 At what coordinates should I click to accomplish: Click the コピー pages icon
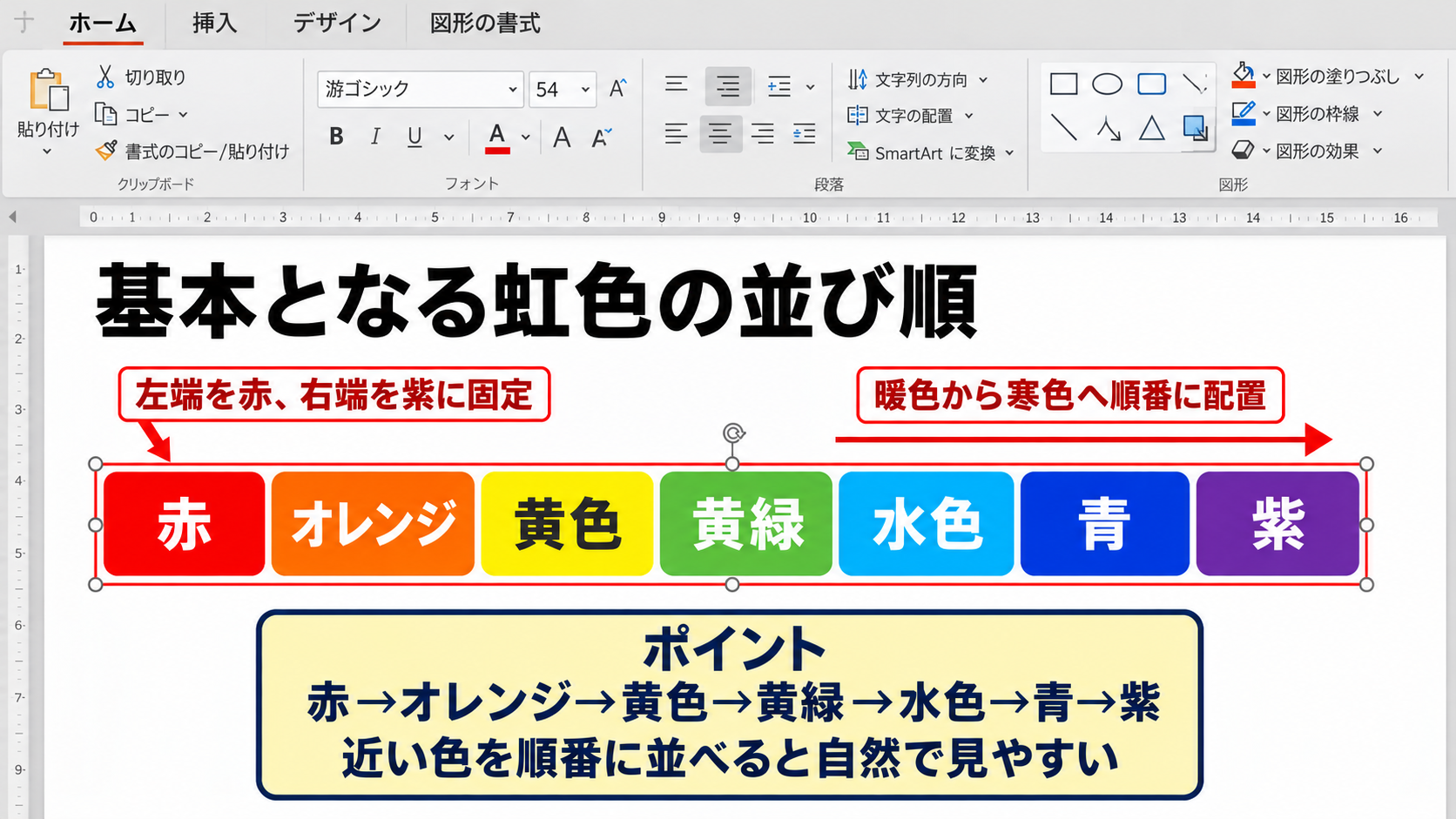tap(105, 114)
